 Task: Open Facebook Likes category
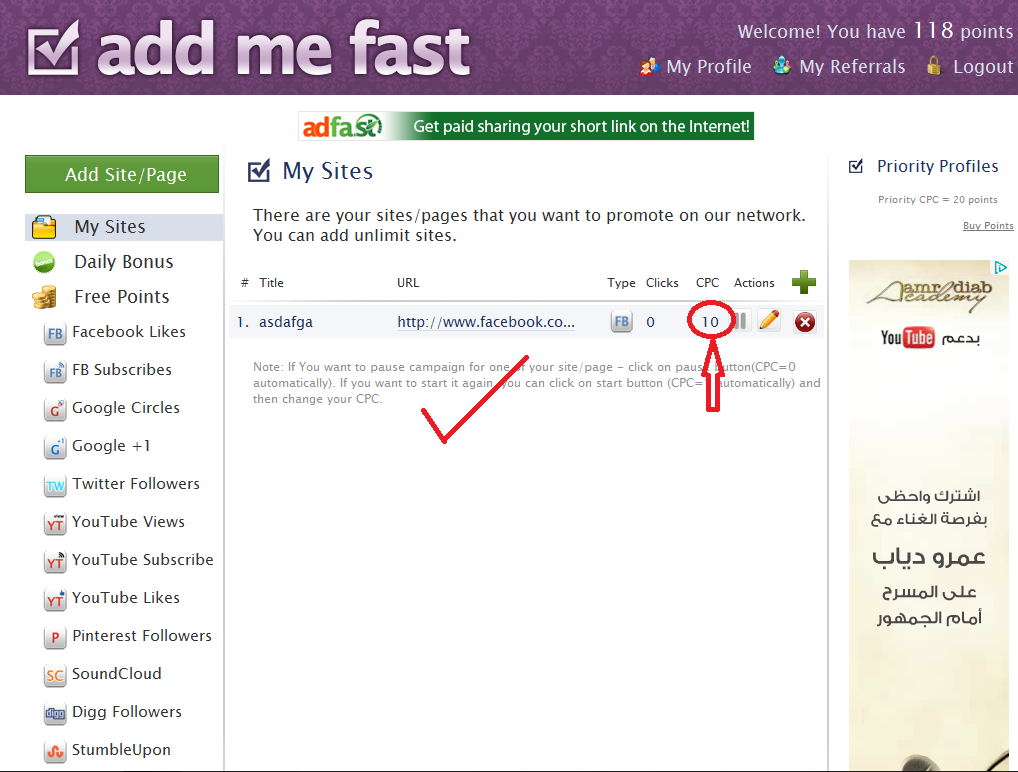[x=129, y=332]
